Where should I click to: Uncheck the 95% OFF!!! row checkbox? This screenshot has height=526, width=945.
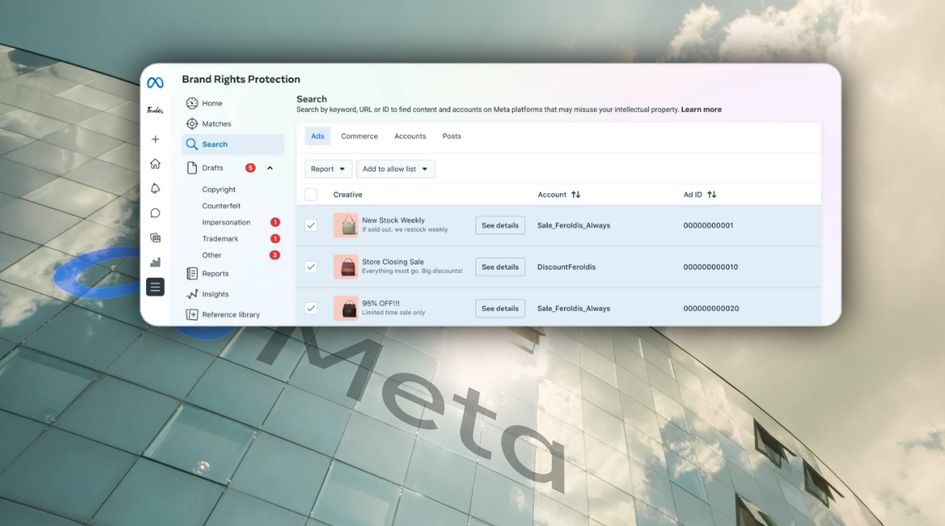pos(311,308)
